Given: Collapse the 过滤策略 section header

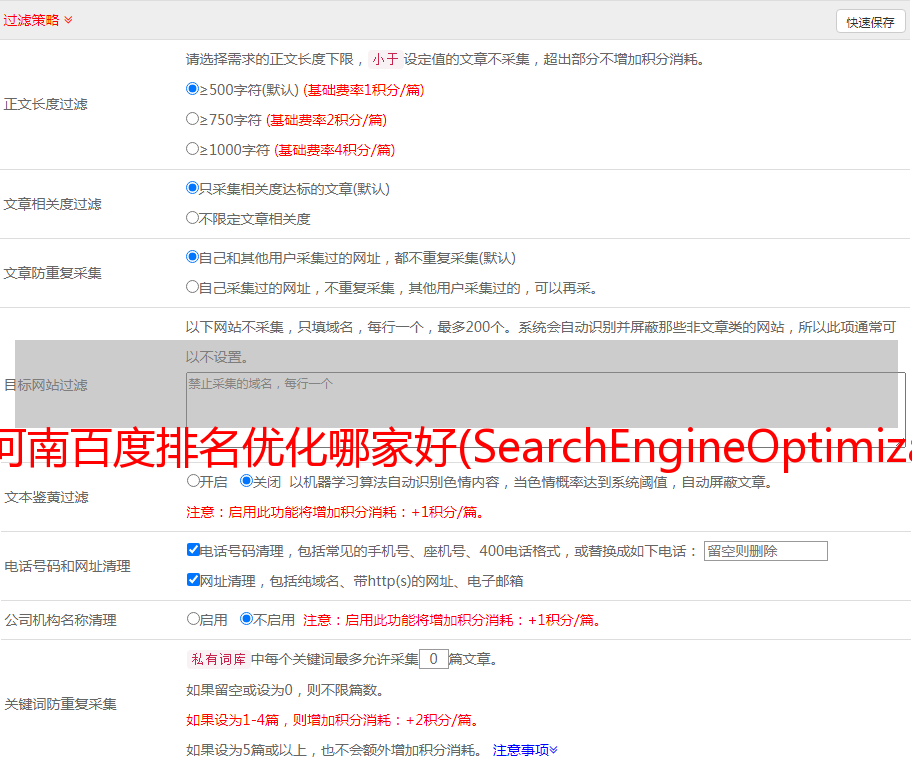Looking at the screenshot, I should pyautogui.click(x=38, y=20).
